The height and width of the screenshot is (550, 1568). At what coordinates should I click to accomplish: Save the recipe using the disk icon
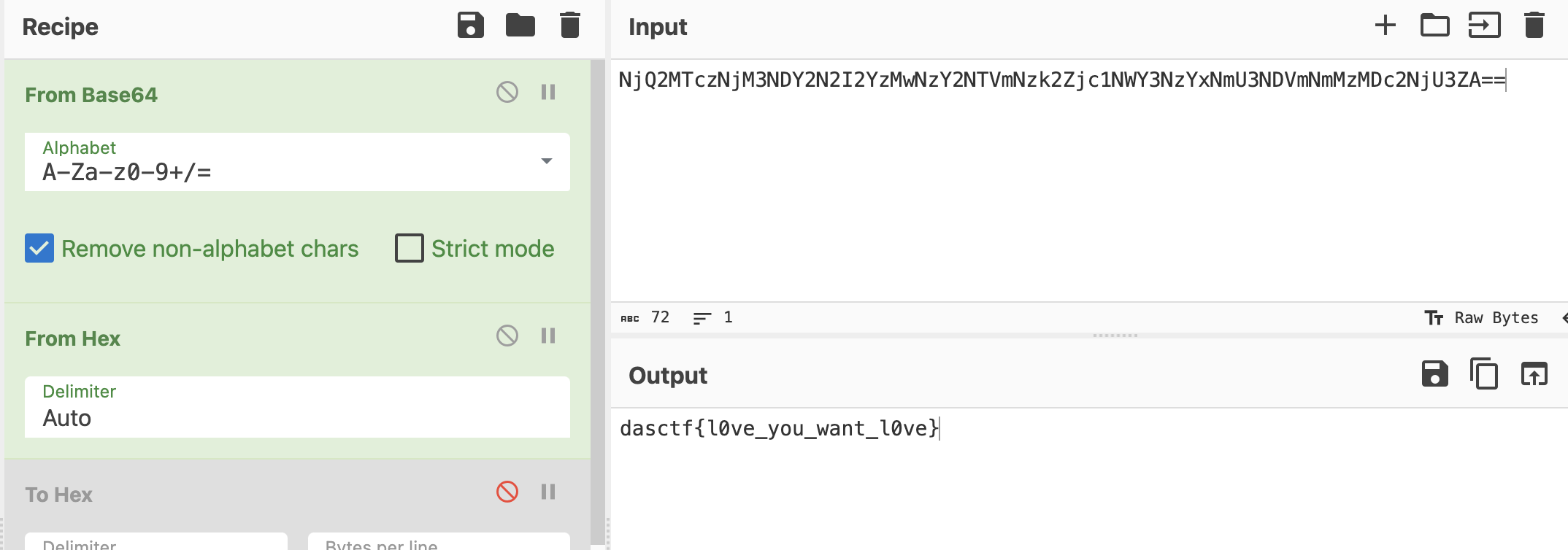[x=470, y=26]
